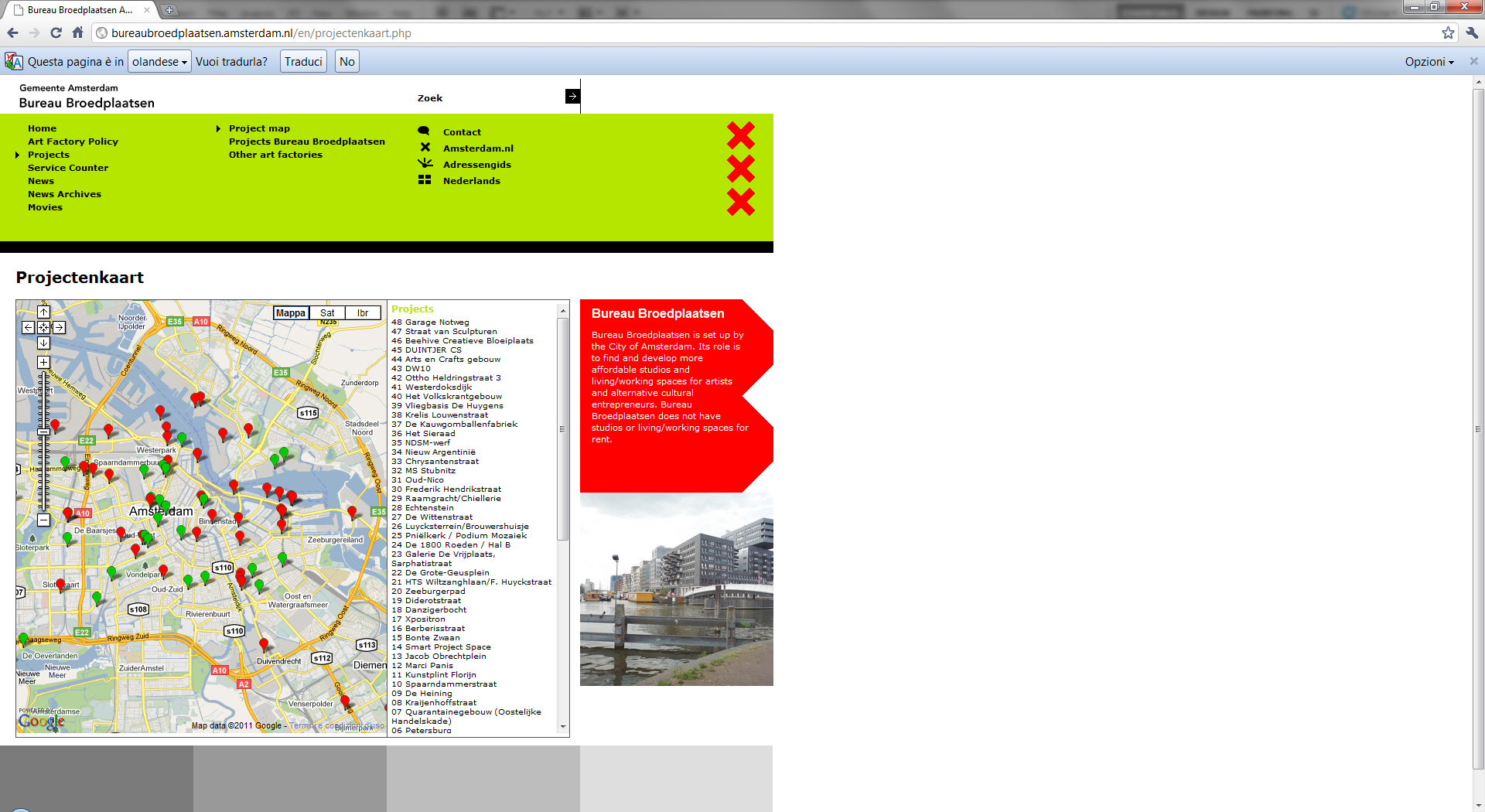Click the Contact speech bubble icon
This screenshot has width=1485, height=812.
pos(424,131)
